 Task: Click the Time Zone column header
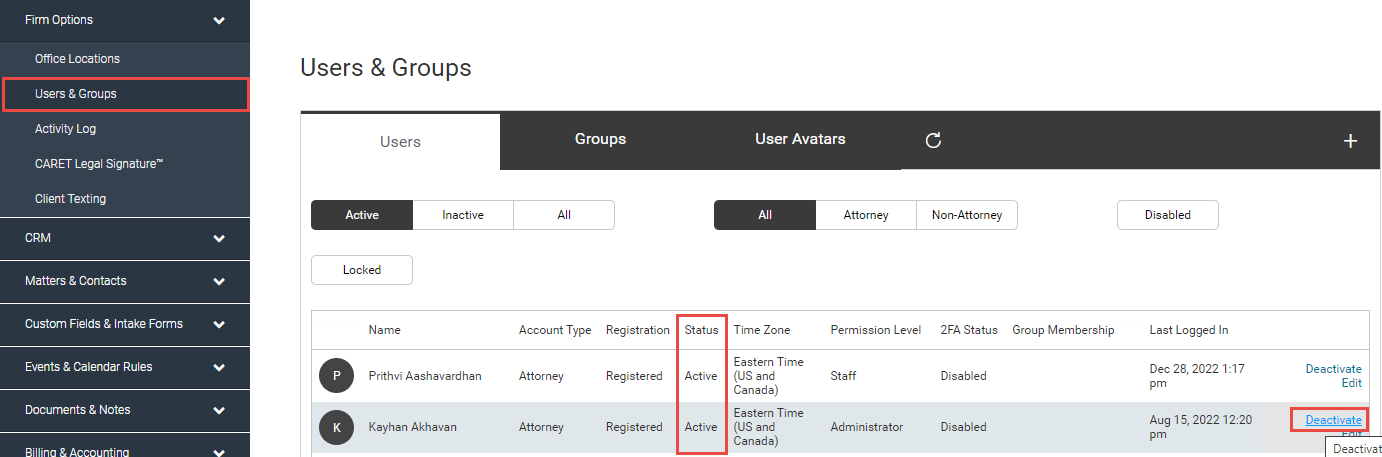[762, 330]
